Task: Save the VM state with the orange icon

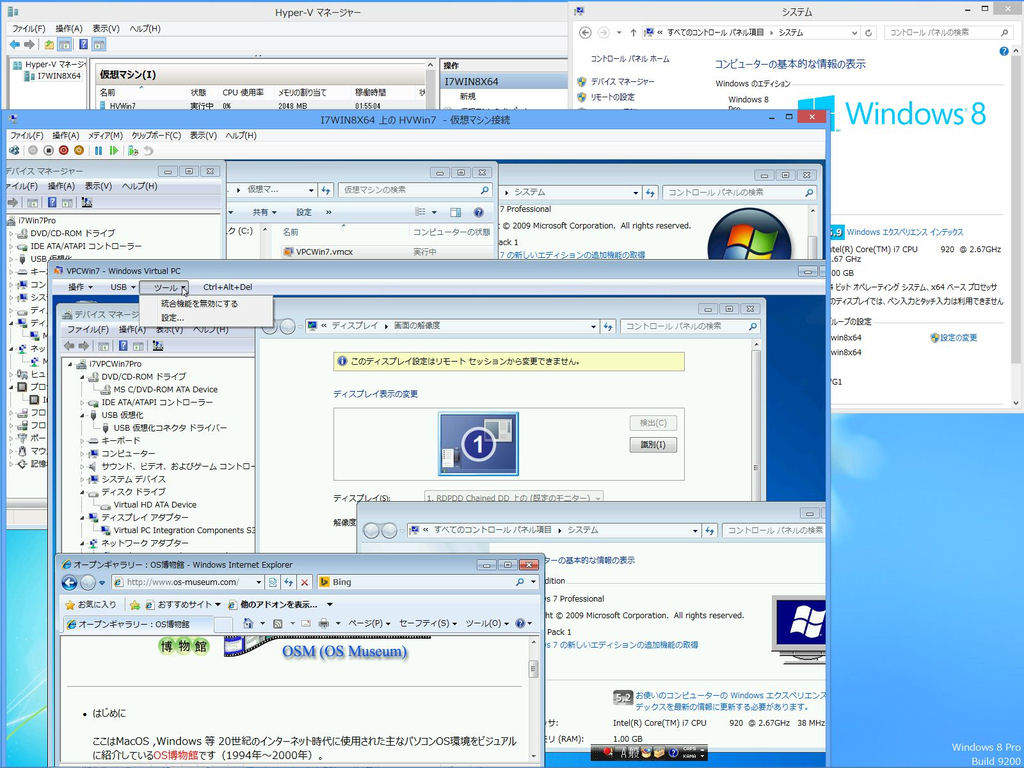Action: click(79, 150)
